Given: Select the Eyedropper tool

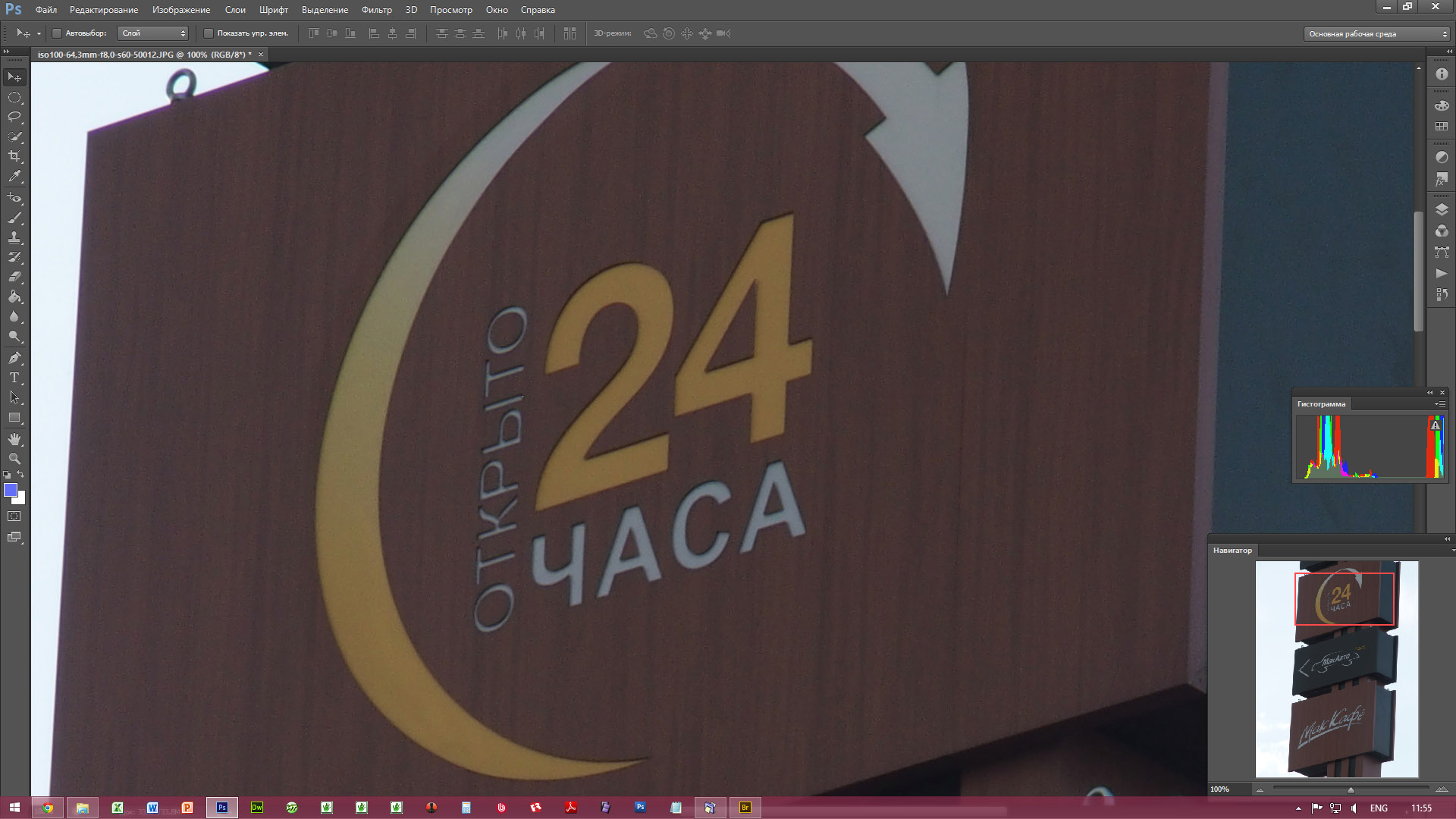Looking at the screenshot, I should [x=14, y=176].
